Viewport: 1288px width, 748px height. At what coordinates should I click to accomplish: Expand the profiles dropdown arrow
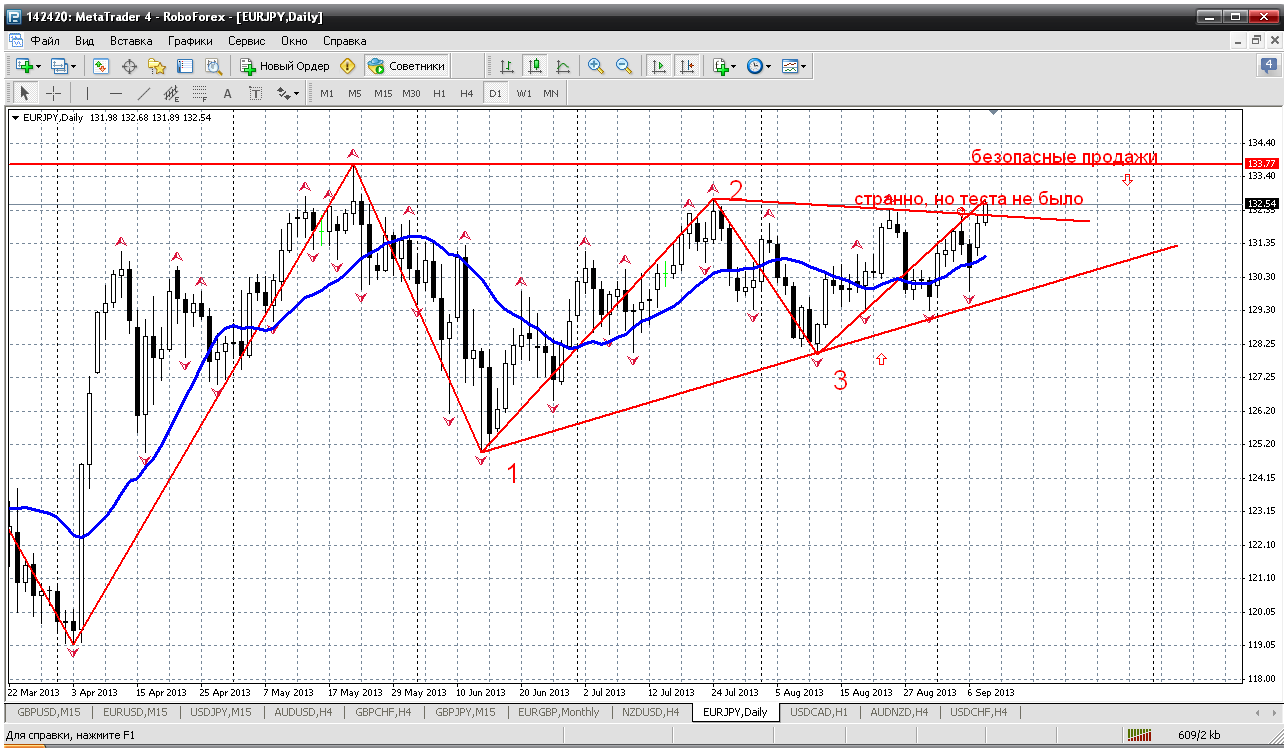coord(74,67)
